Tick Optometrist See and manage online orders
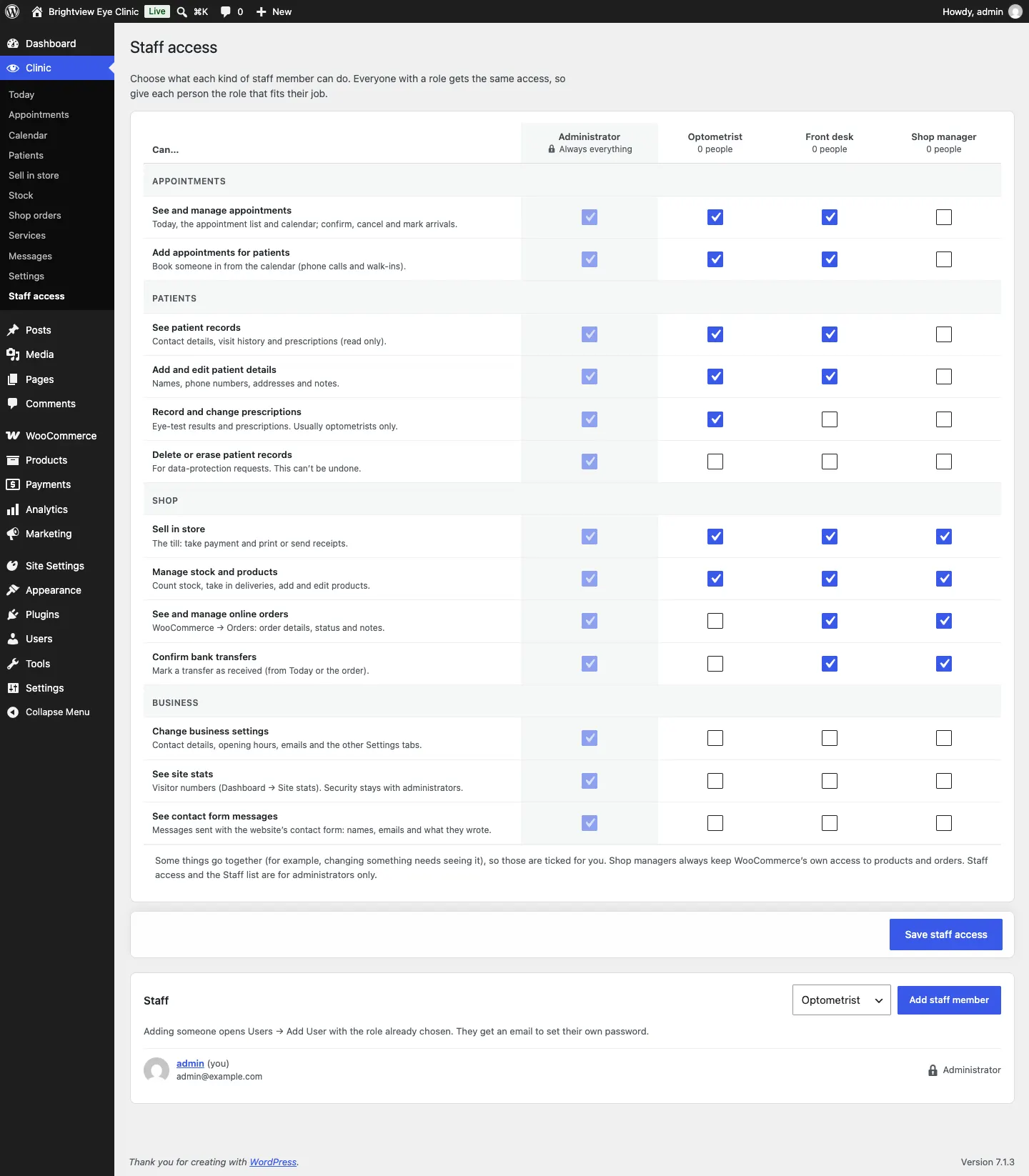The height and width of the screenshot is (1176, 1029). 715,621
